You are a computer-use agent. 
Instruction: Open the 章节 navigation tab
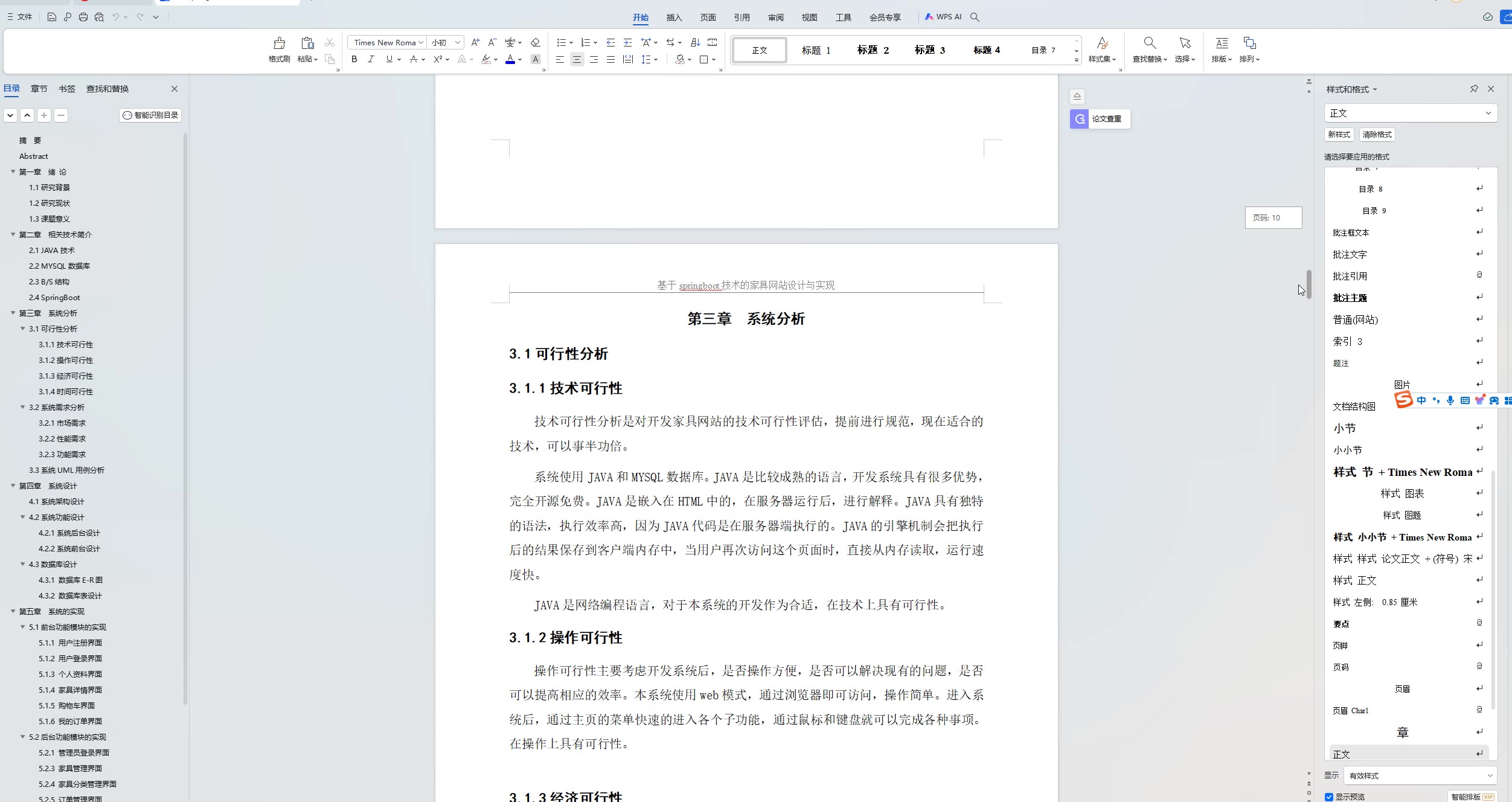coord(39,89)
